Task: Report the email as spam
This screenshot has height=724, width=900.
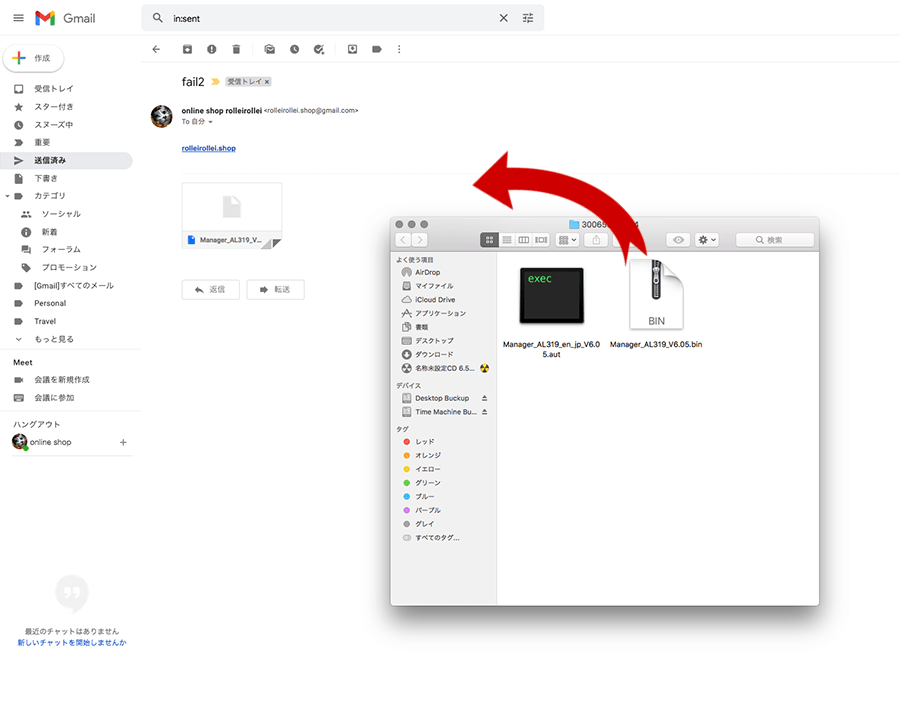Action: click(x=211, y=49)
